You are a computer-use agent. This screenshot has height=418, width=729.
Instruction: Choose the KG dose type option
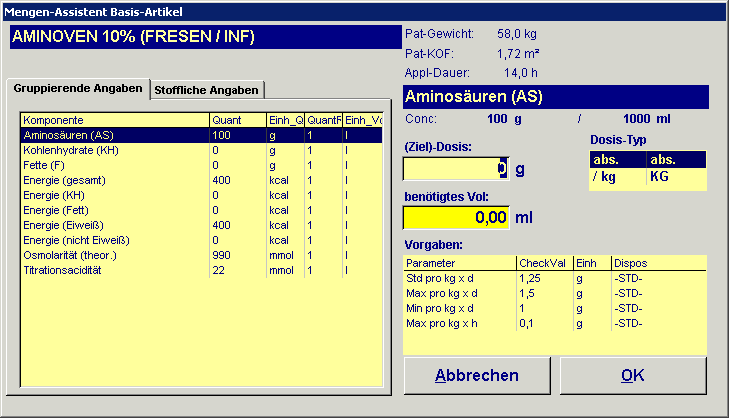coord(676,177)
